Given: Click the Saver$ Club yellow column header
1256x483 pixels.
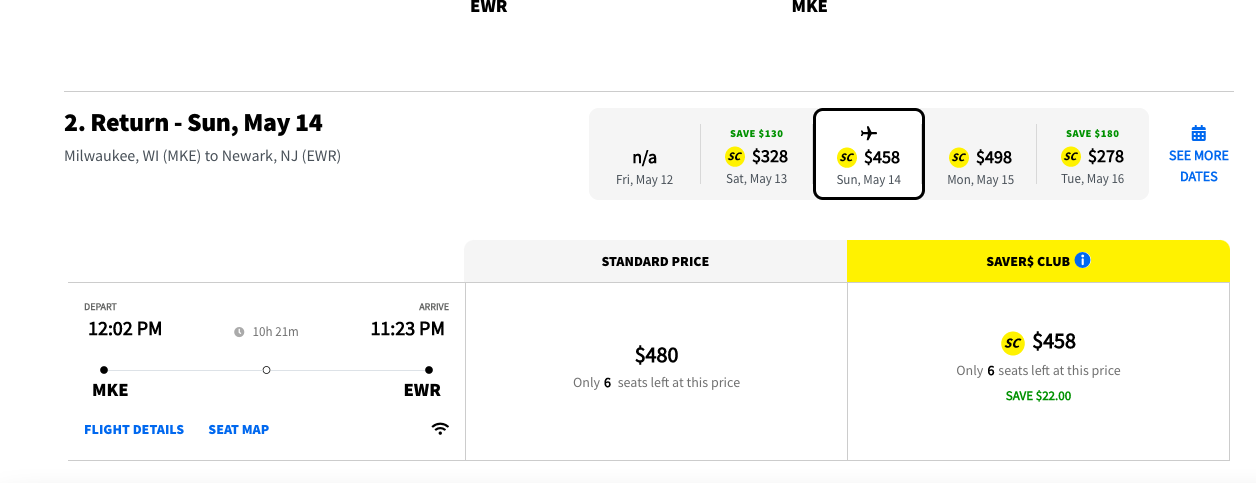Looking at the screenshot, I should click(x=1038, y=261).
